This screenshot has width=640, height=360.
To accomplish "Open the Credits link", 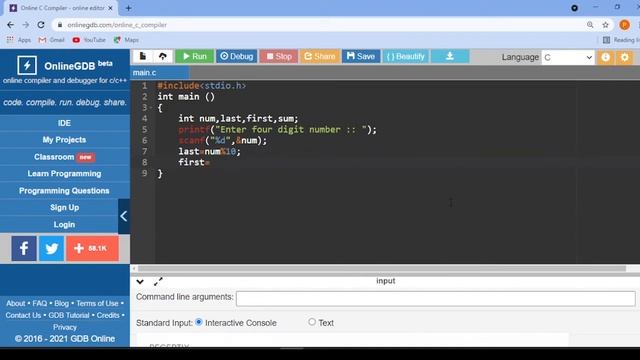I will click(108, 316).
